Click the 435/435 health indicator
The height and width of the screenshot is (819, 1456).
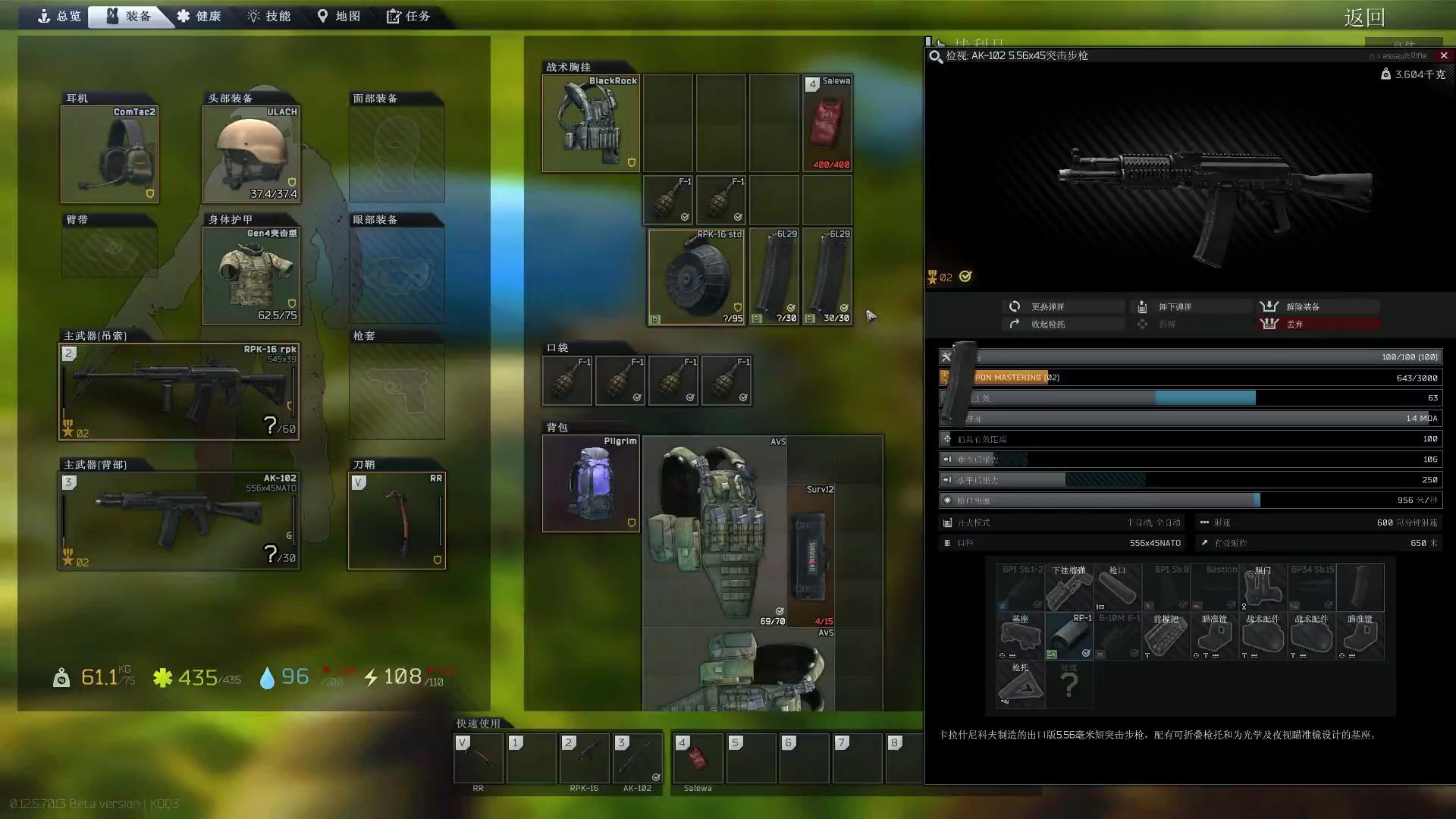click(x=196, y=676)
